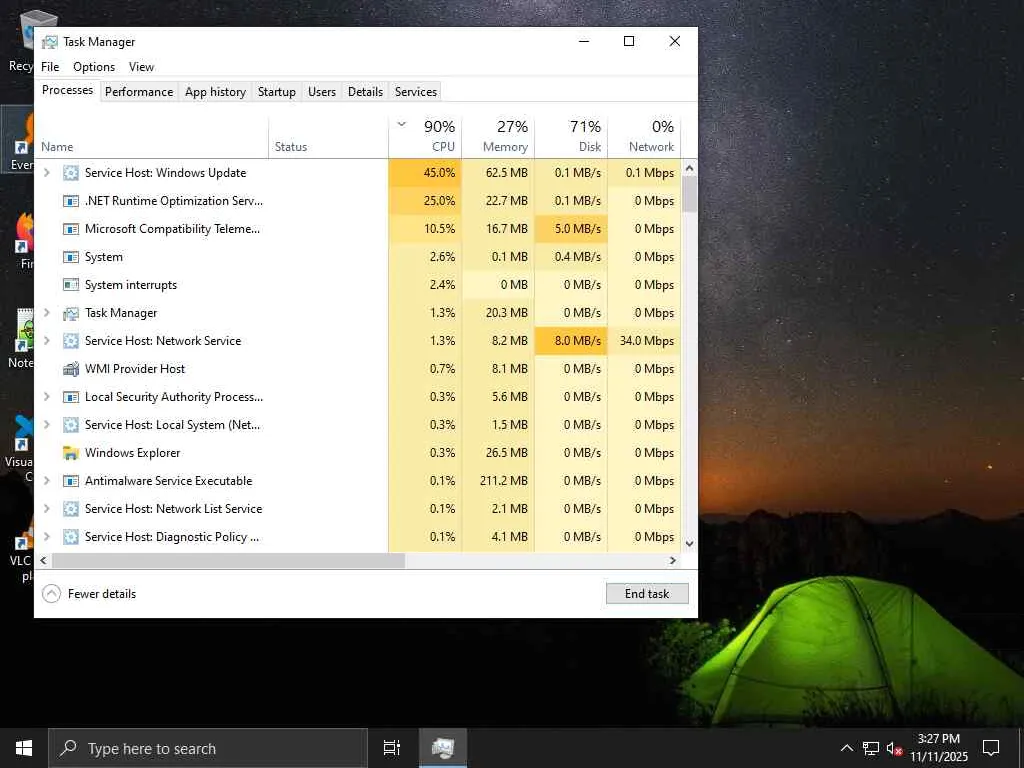Click the muted volume tray icon
The width and height of the screenshot is (1024, 768).
(894, 748)
